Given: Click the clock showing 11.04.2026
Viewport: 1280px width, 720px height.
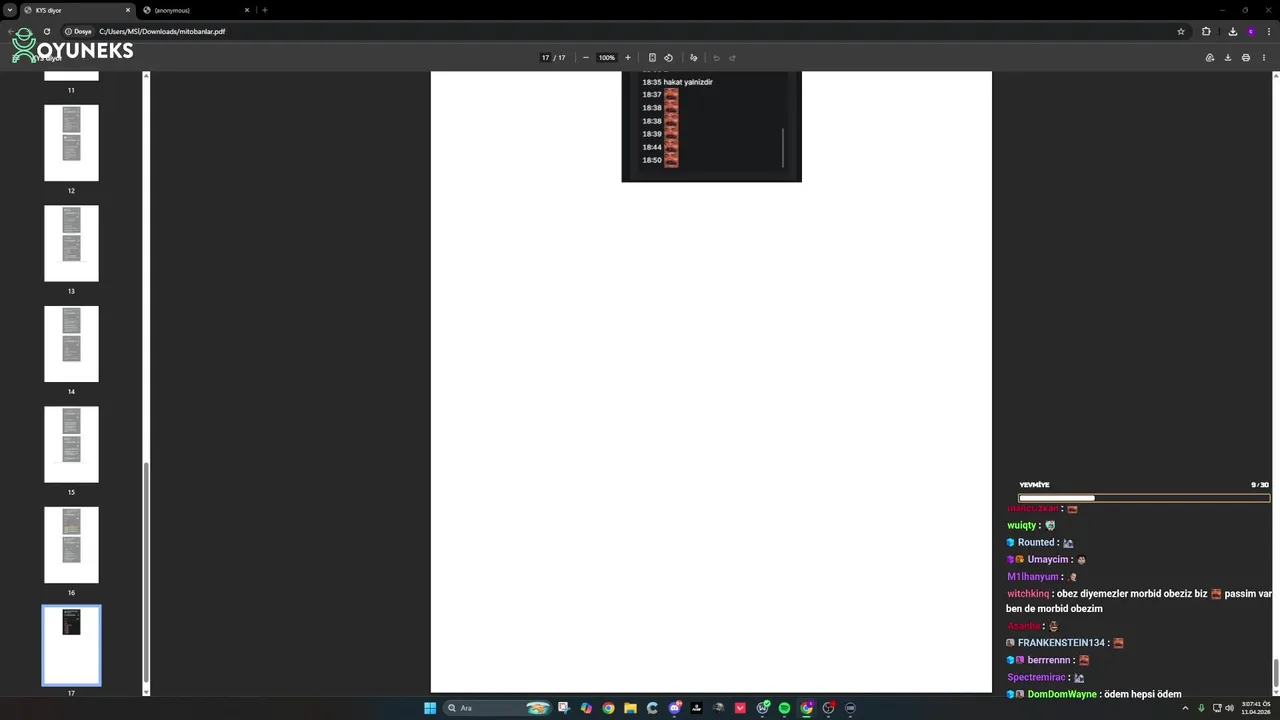Looking at the screenshot, I should [1255, 708].
